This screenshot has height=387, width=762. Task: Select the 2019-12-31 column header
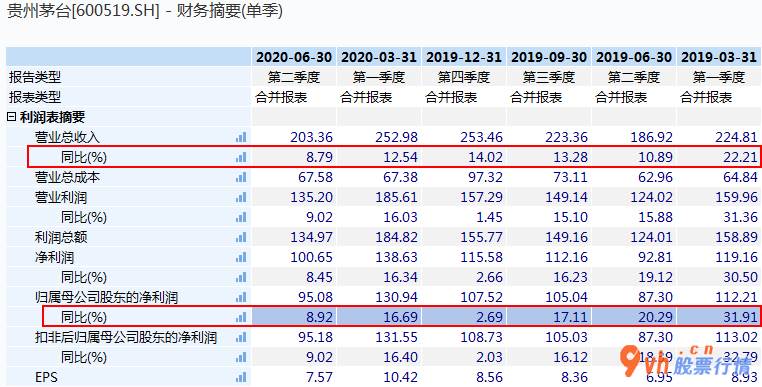464,57
